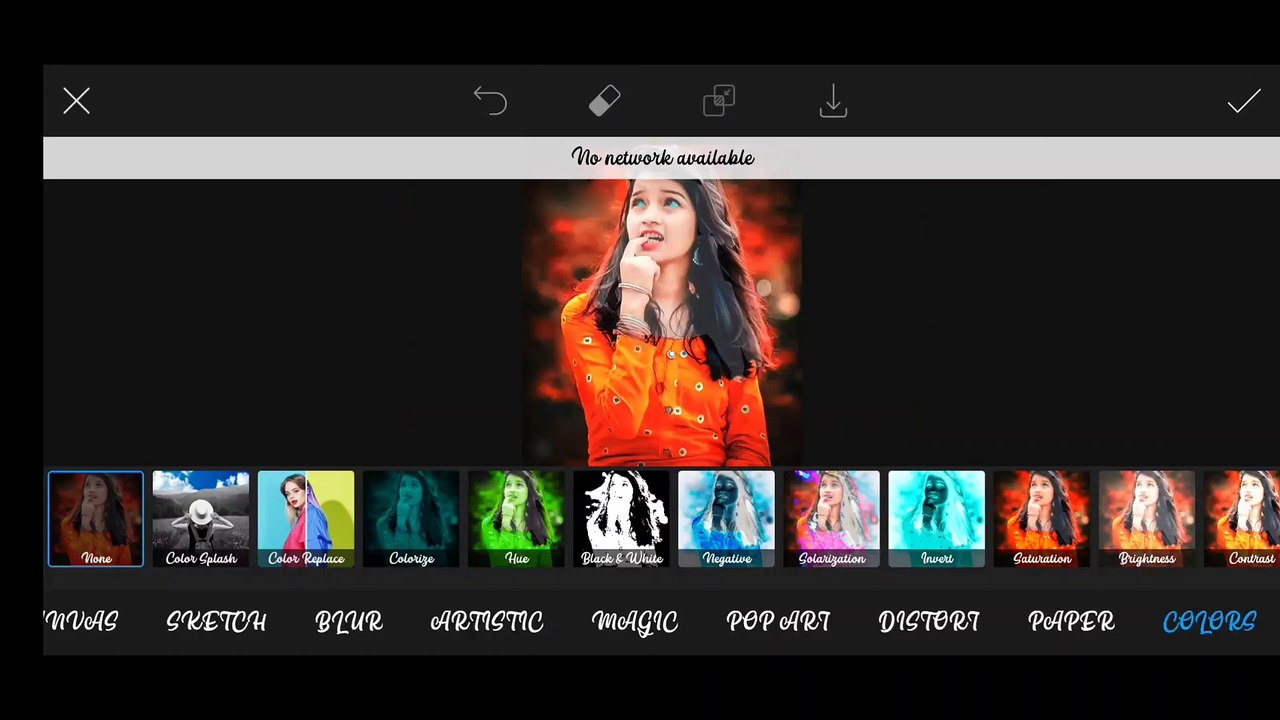Pick the Saturation effect thumbnail
The height and width of the screenshot is (720, 1280).
coord(1041,519)
